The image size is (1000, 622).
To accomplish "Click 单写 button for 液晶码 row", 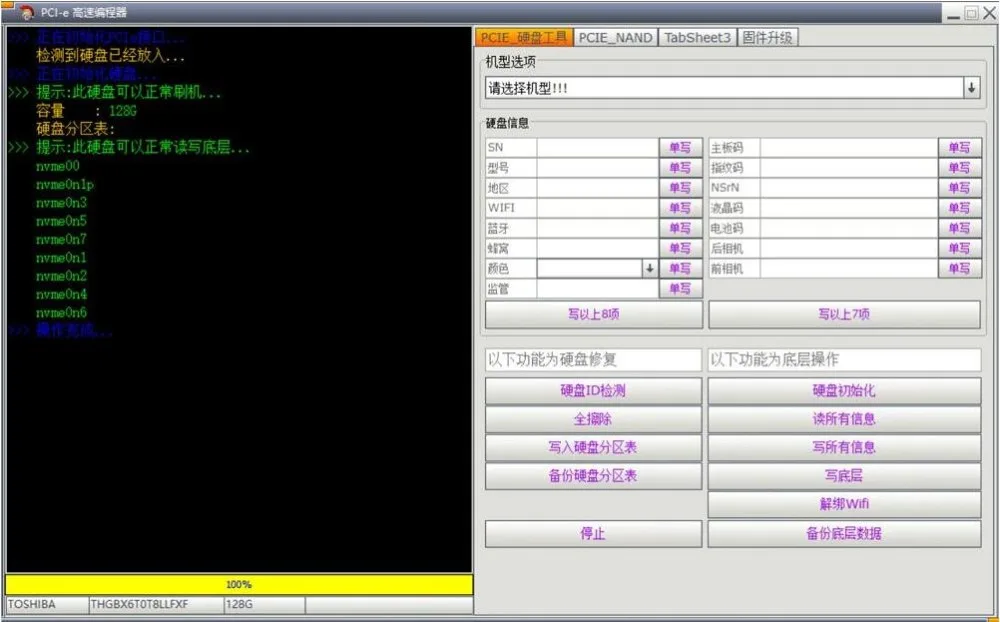I will click(x=959, y=208).
